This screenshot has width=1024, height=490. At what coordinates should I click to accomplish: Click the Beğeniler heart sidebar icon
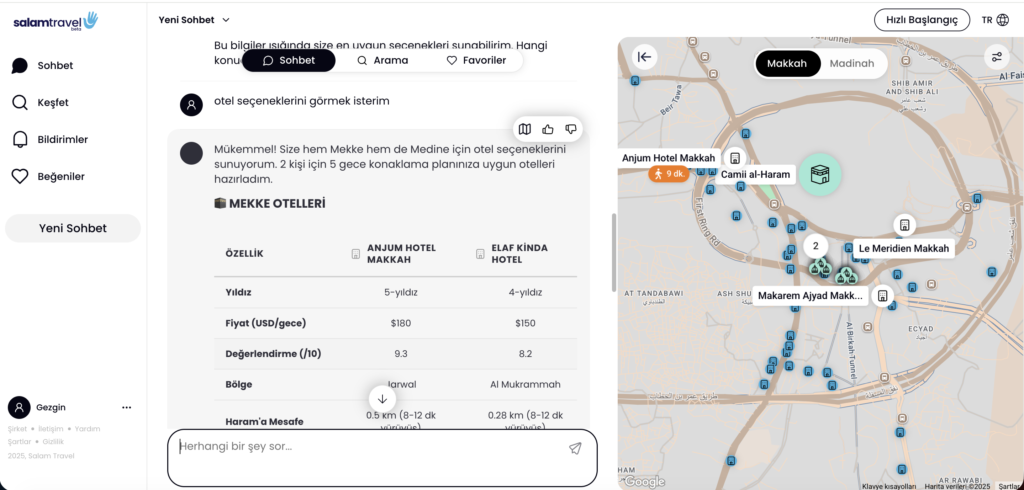pos(20,176)
